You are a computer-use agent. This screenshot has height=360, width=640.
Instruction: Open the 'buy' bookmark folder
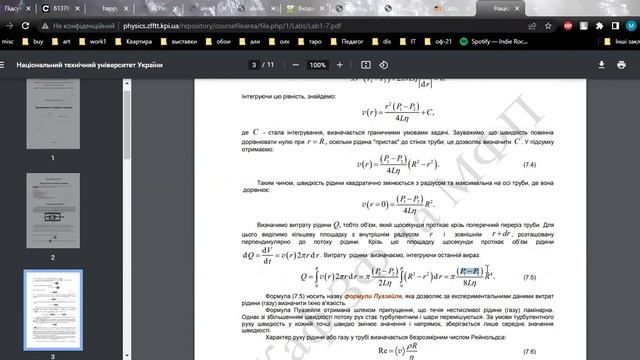(x=33, y=42)
